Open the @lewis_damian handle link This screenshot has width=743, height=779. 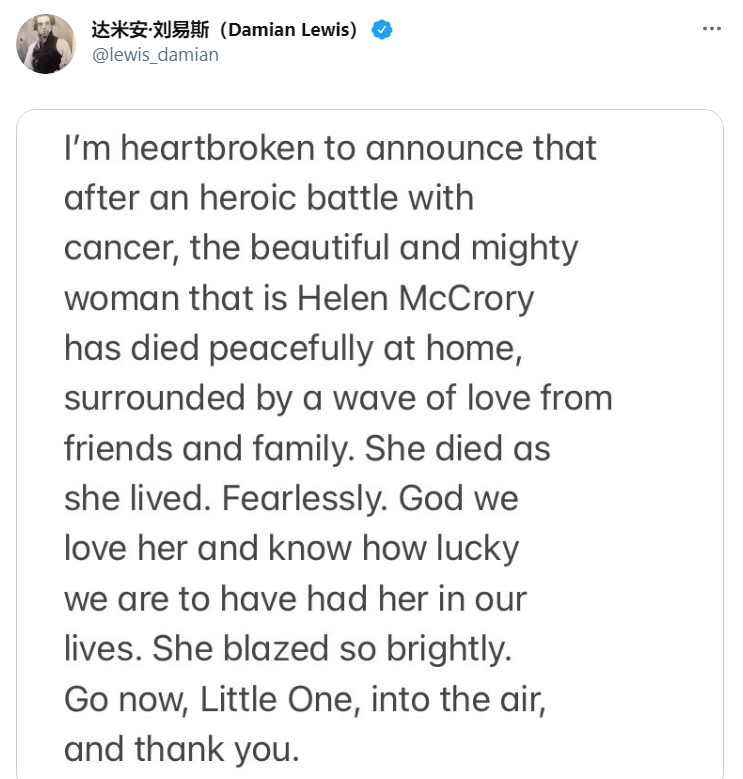tap(155, 55)
